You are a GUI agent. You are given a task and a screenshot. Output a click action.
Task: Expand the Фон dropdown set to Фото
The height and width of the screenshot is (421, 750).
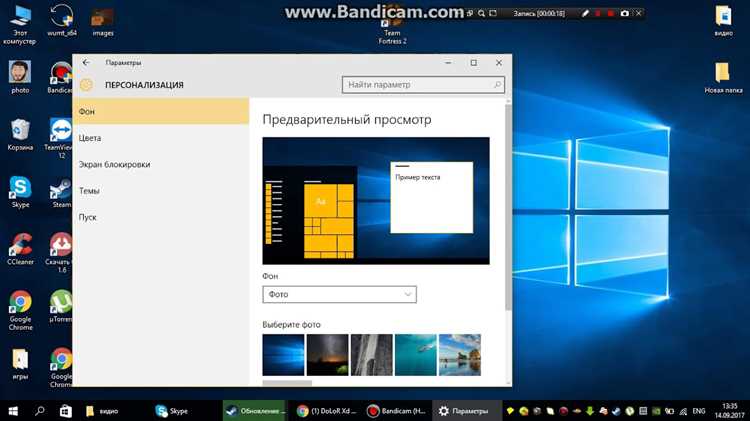tap(339, 294)
